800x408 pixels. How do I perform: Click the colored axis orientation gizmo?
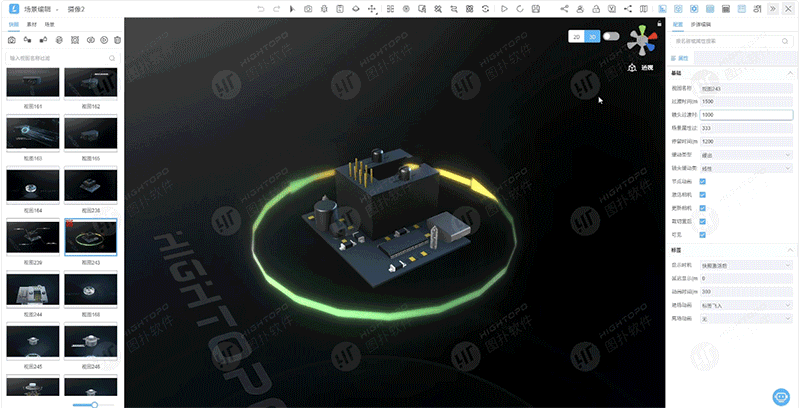(x=642, y=41)
